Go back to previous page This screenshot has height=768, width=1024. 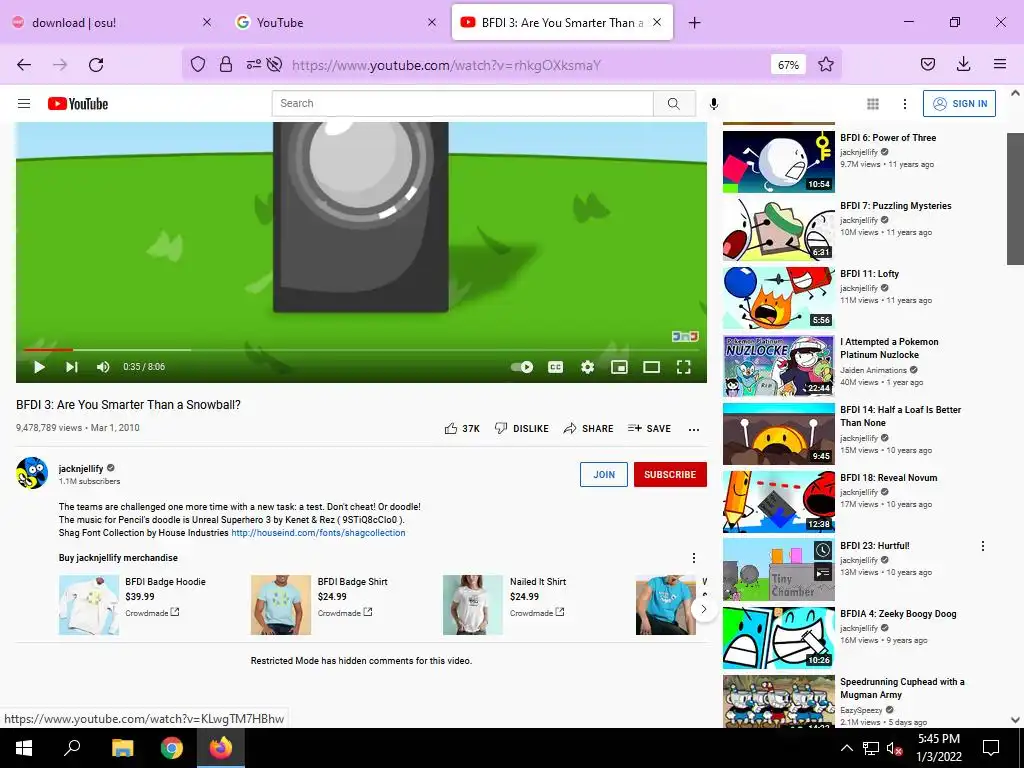click(x=24, y=65)
